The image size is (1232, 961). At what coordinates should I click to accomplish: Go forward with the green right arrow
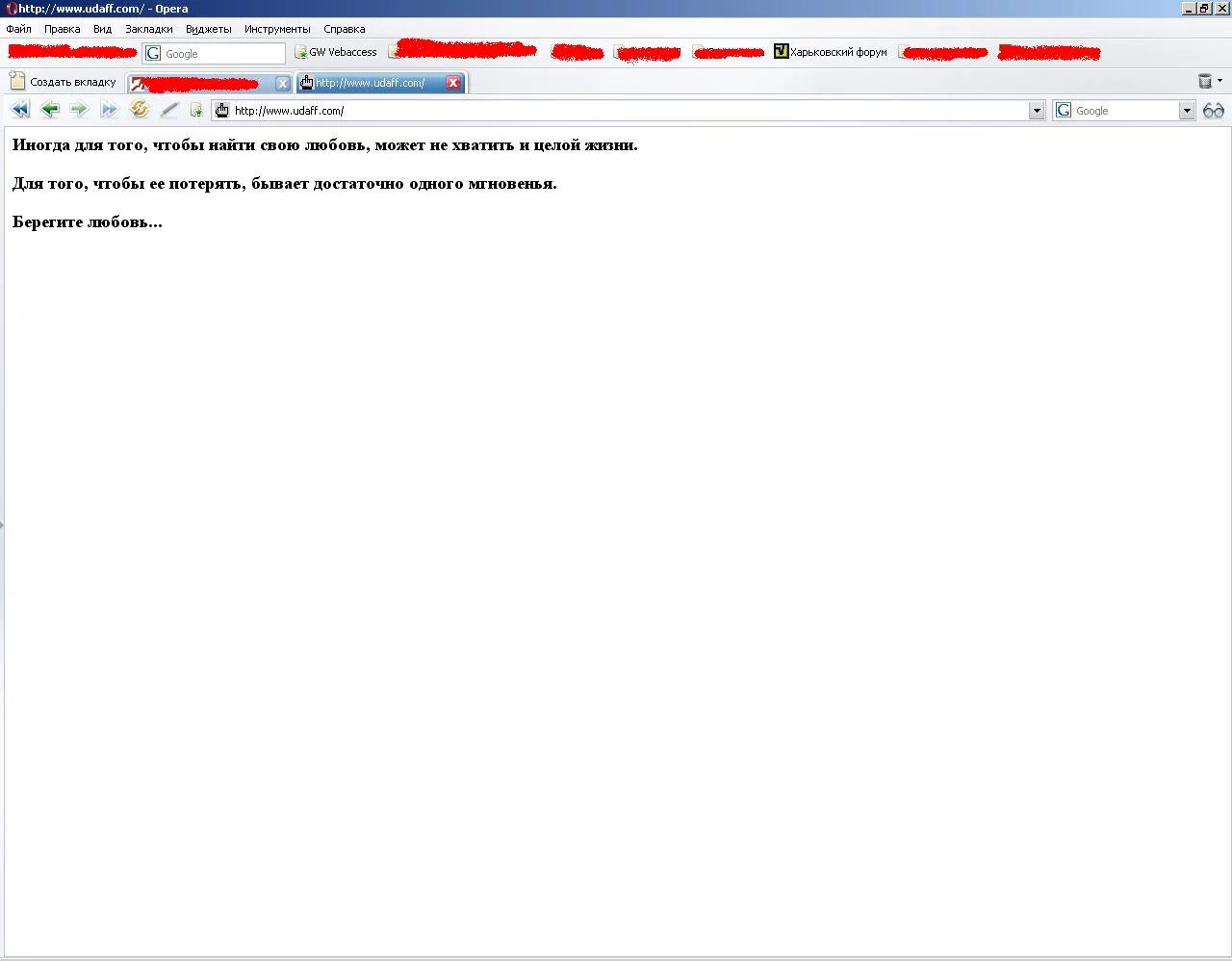(79, 110)
